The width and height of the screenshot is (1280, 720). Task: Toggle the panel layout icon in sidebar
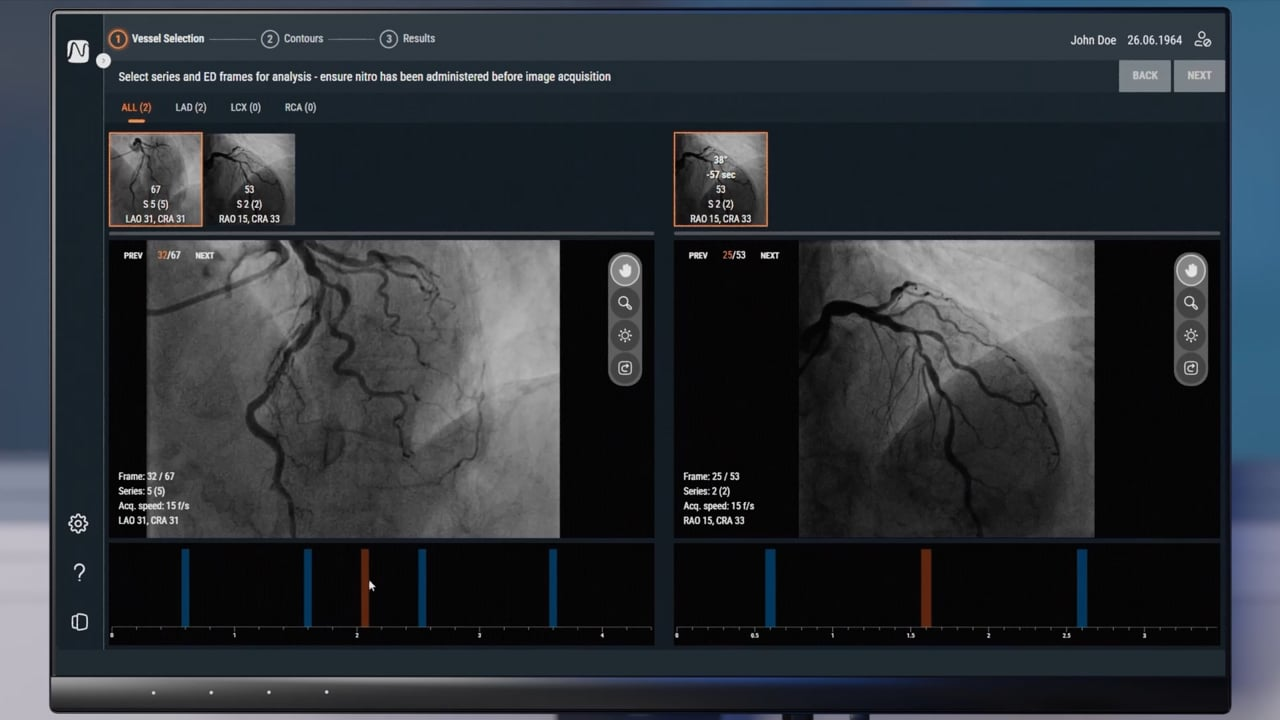pos(79,622)
